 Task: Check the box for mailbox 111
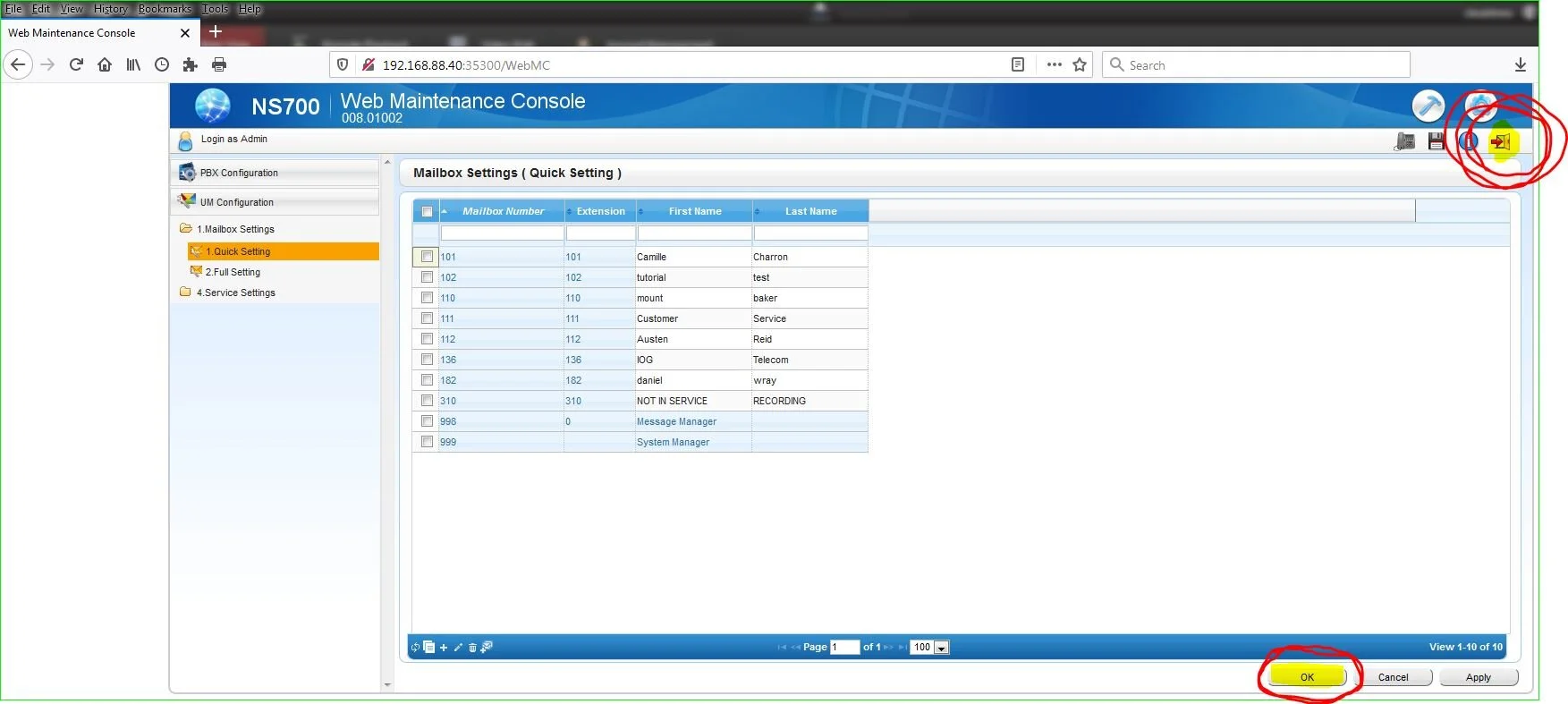tap(427, 318)
